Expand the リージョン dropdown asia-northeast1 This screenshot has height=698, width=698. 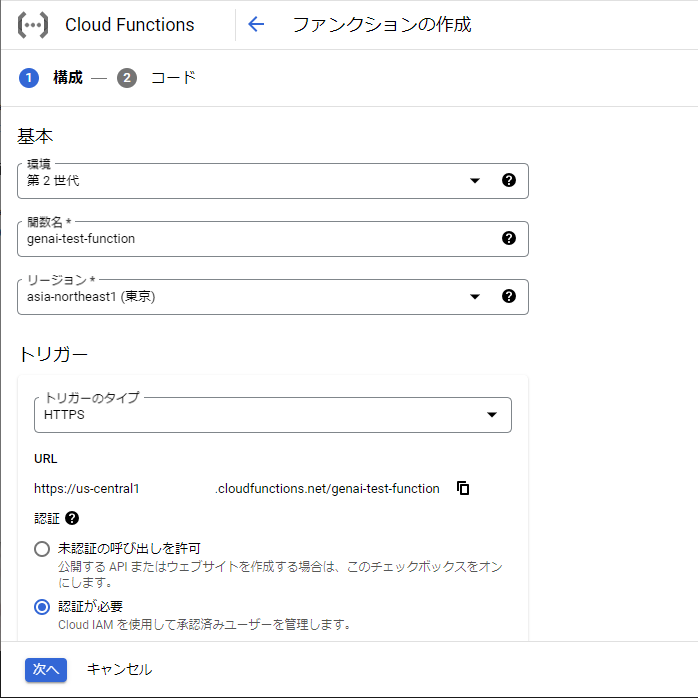tap(273, 296)
